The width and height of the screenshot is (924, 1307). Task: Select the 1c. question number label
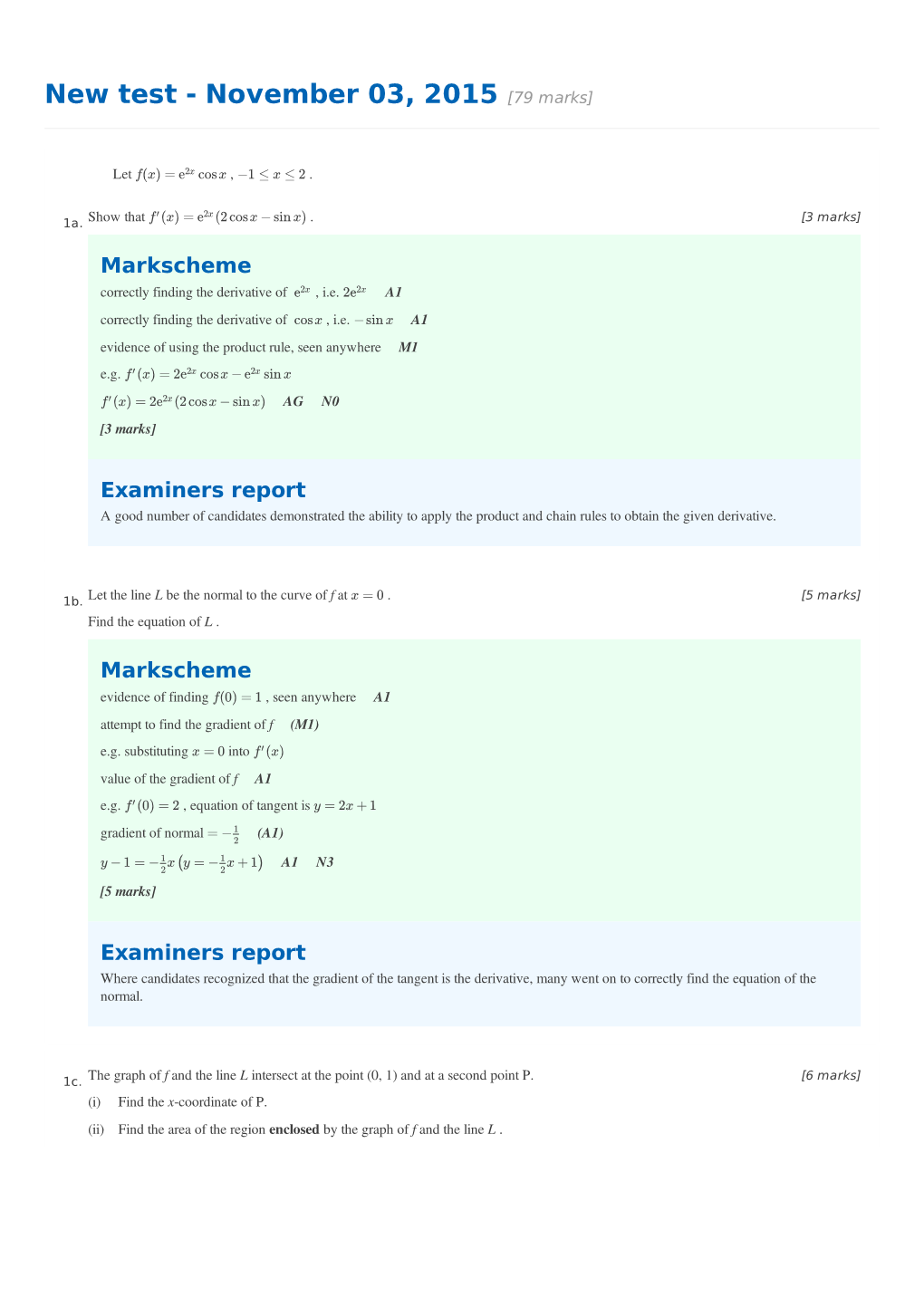[72, 1081]
